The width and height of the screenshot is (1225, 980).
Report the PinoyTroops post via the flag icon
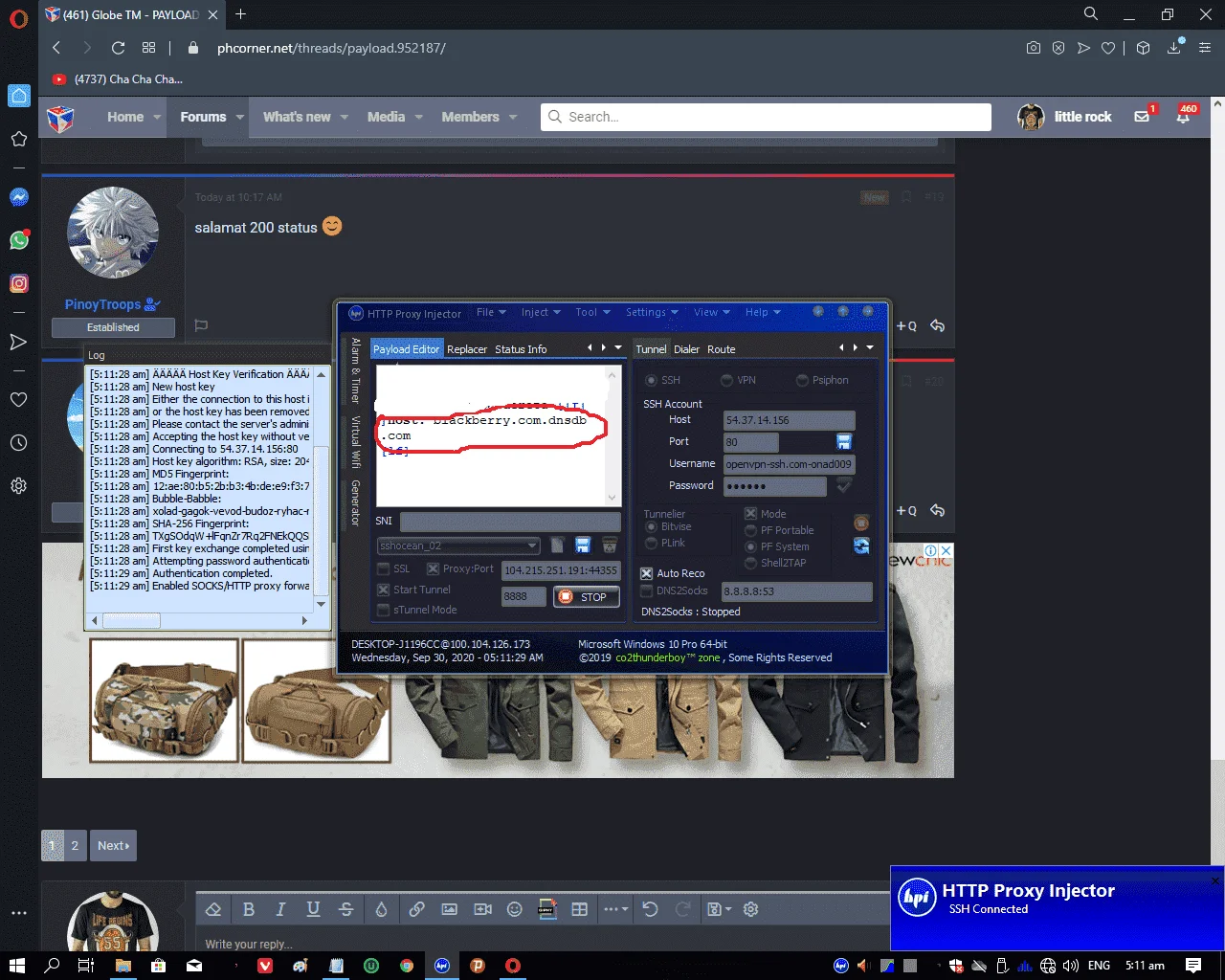[x=201, y=325]
